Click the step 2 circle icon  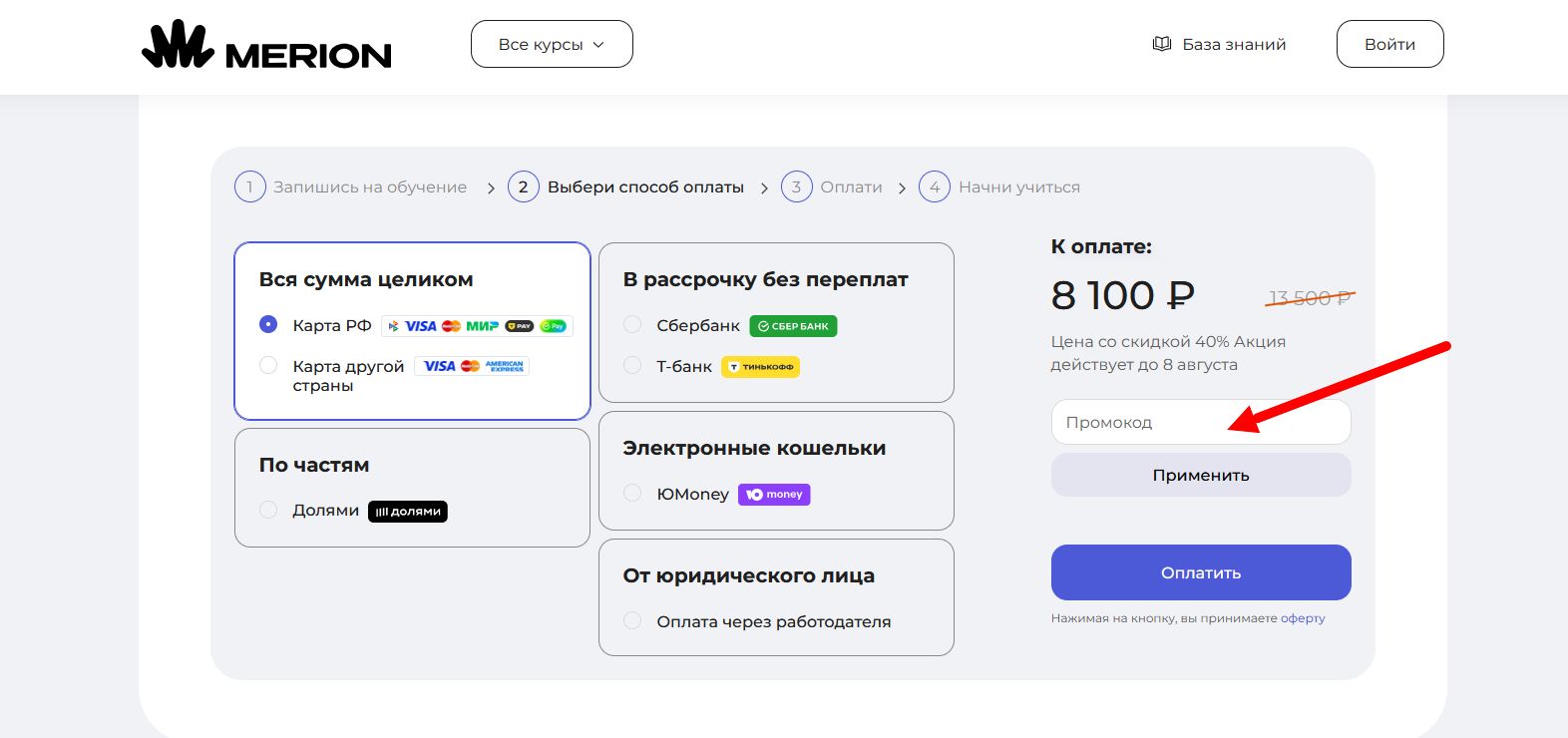(x=524, y=186)
